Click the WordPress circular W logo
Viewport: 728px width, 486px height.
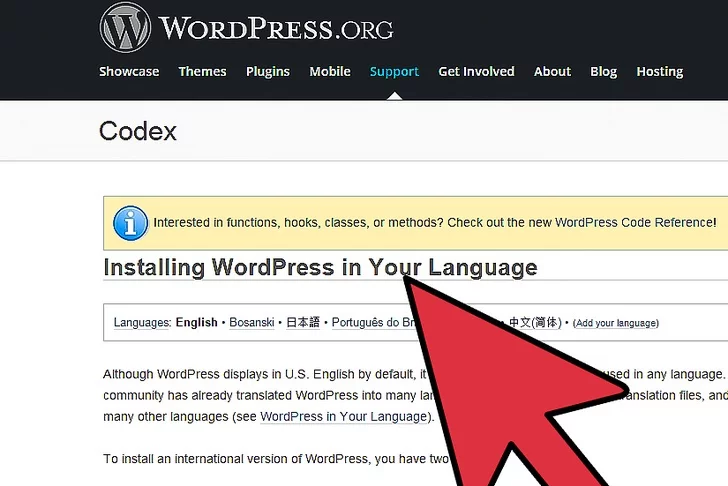[x=125, y=27]
